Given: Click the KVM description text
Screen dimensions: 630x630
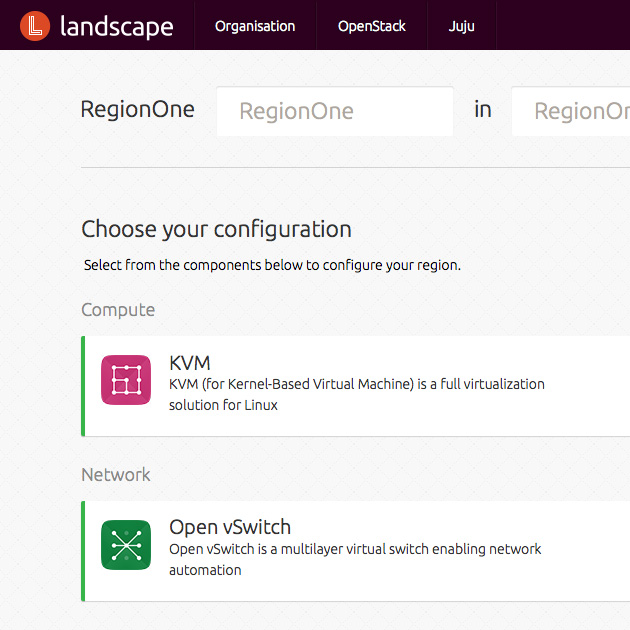Looking at the screenshot, I should click(357, 394).
